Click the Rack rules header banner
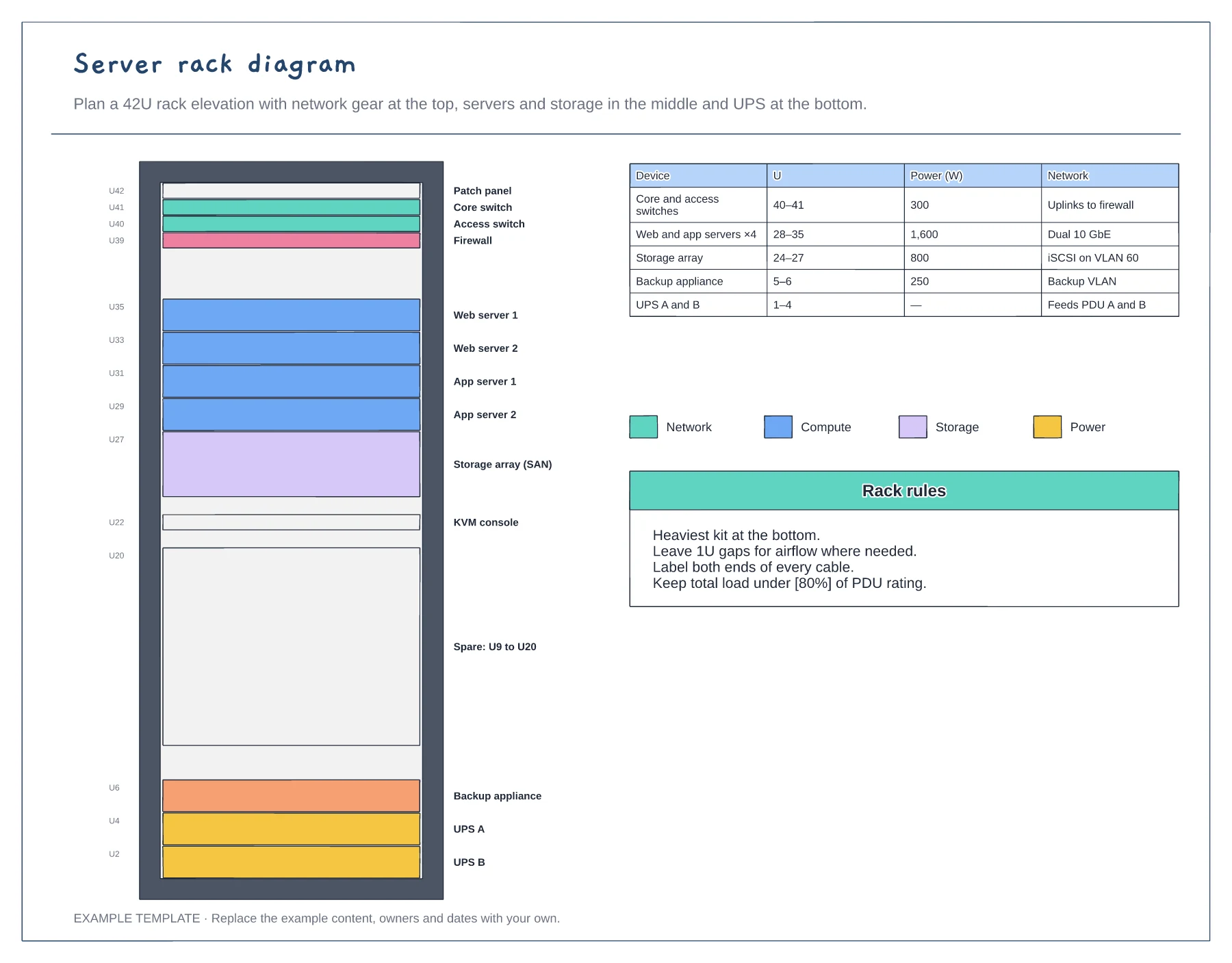Image resolution: width=1232 pixels, height=963 pixels. [x=904, y=491]
